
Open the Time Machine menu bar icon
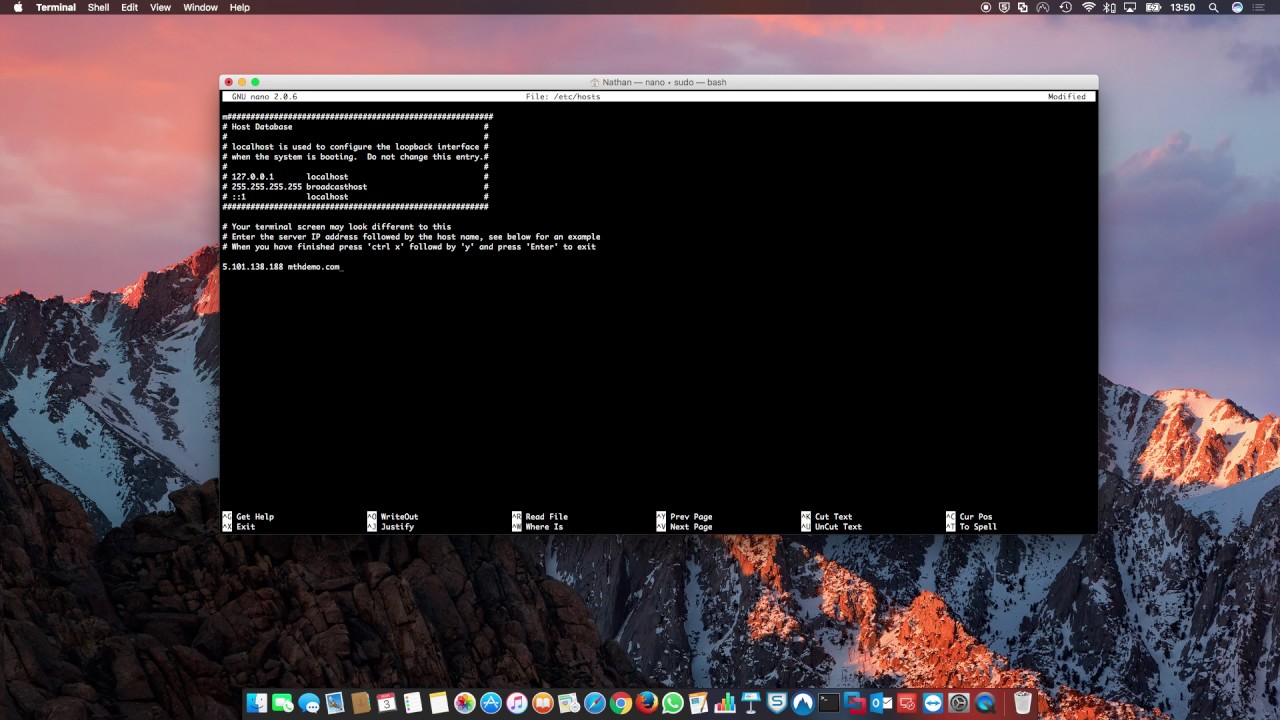1066,7
